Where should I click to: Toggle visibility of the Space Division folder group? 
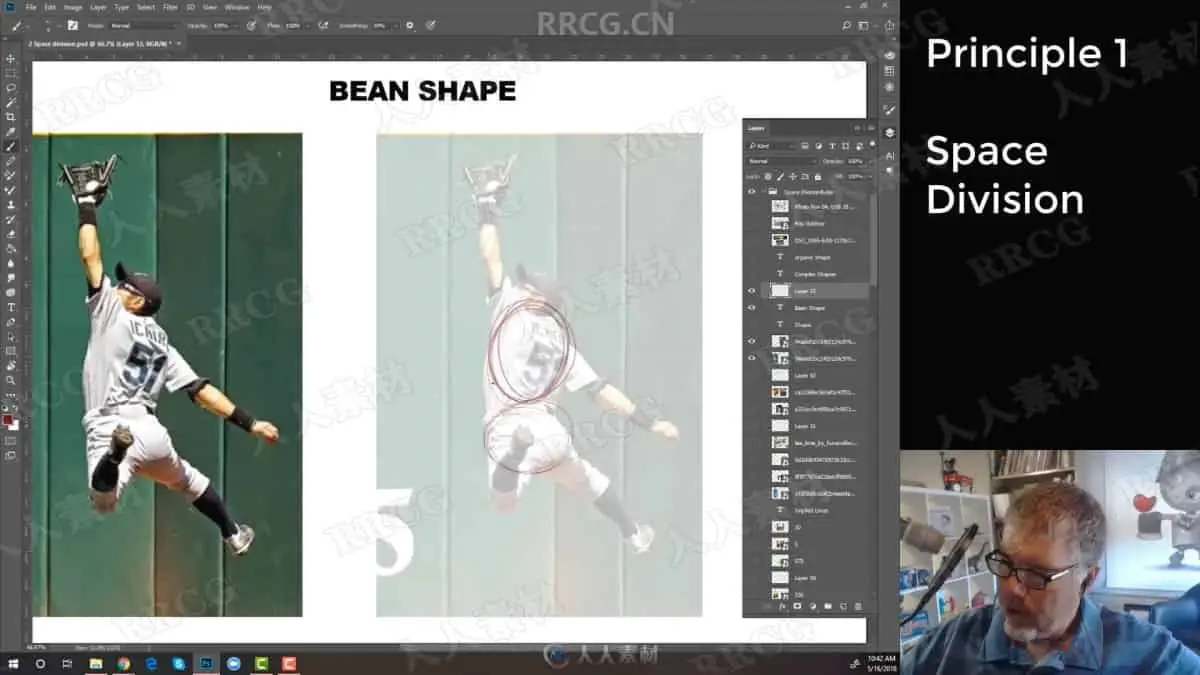(x=751, y=191)
